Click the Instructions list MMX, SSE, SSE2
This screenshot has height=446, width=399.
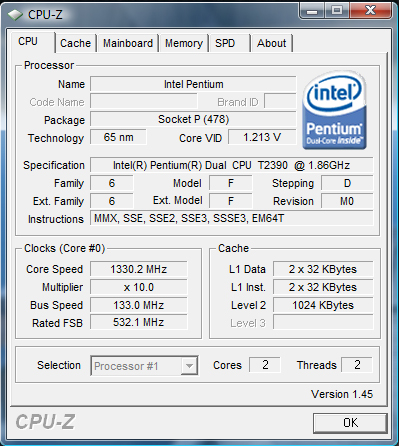(x=232, y=218)
